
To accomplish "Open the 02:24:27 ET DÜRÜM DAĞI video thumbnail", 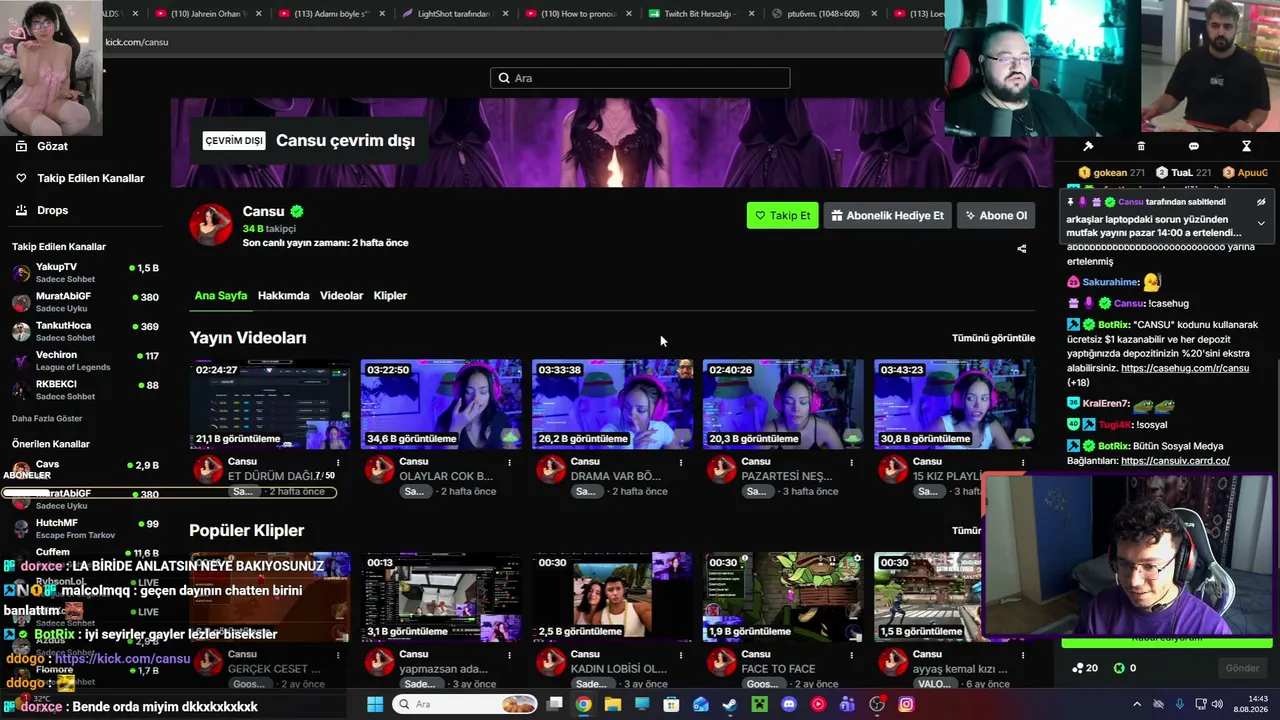I will click(270, 405).
